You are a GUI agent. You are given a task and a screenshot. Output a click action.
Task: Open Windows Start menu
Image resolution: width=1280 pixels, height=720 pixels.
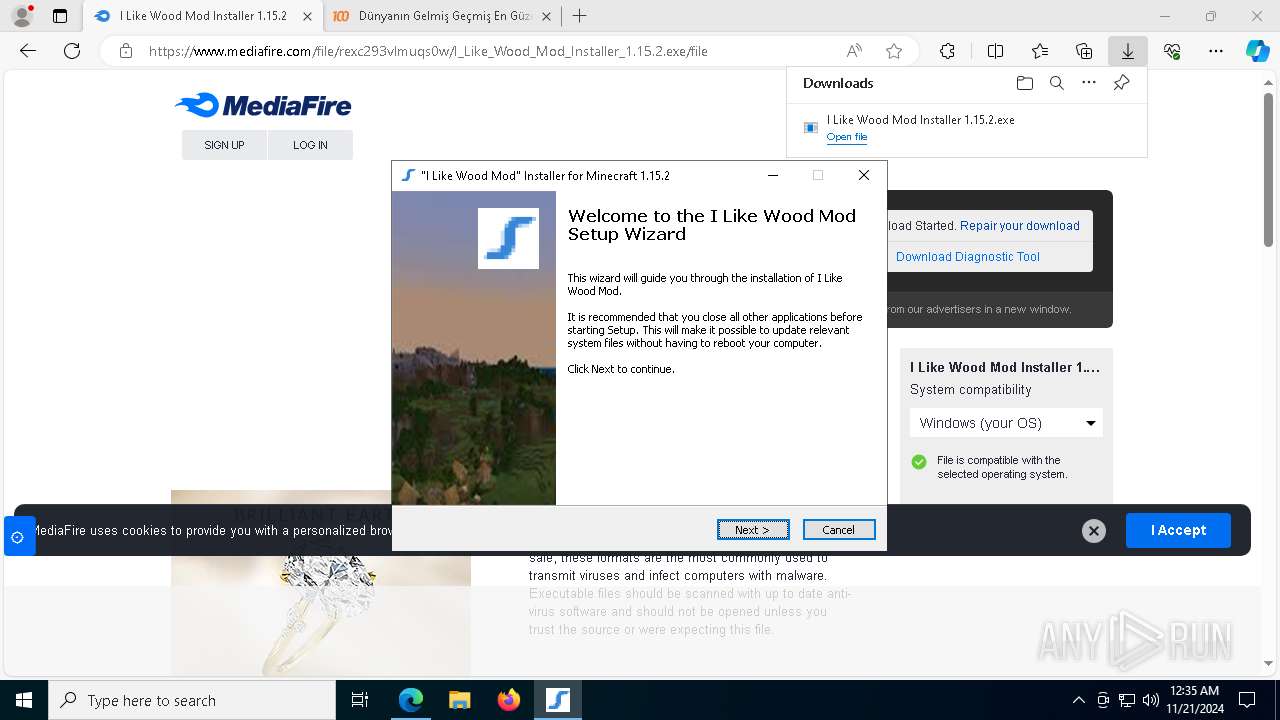pos(24,700)
